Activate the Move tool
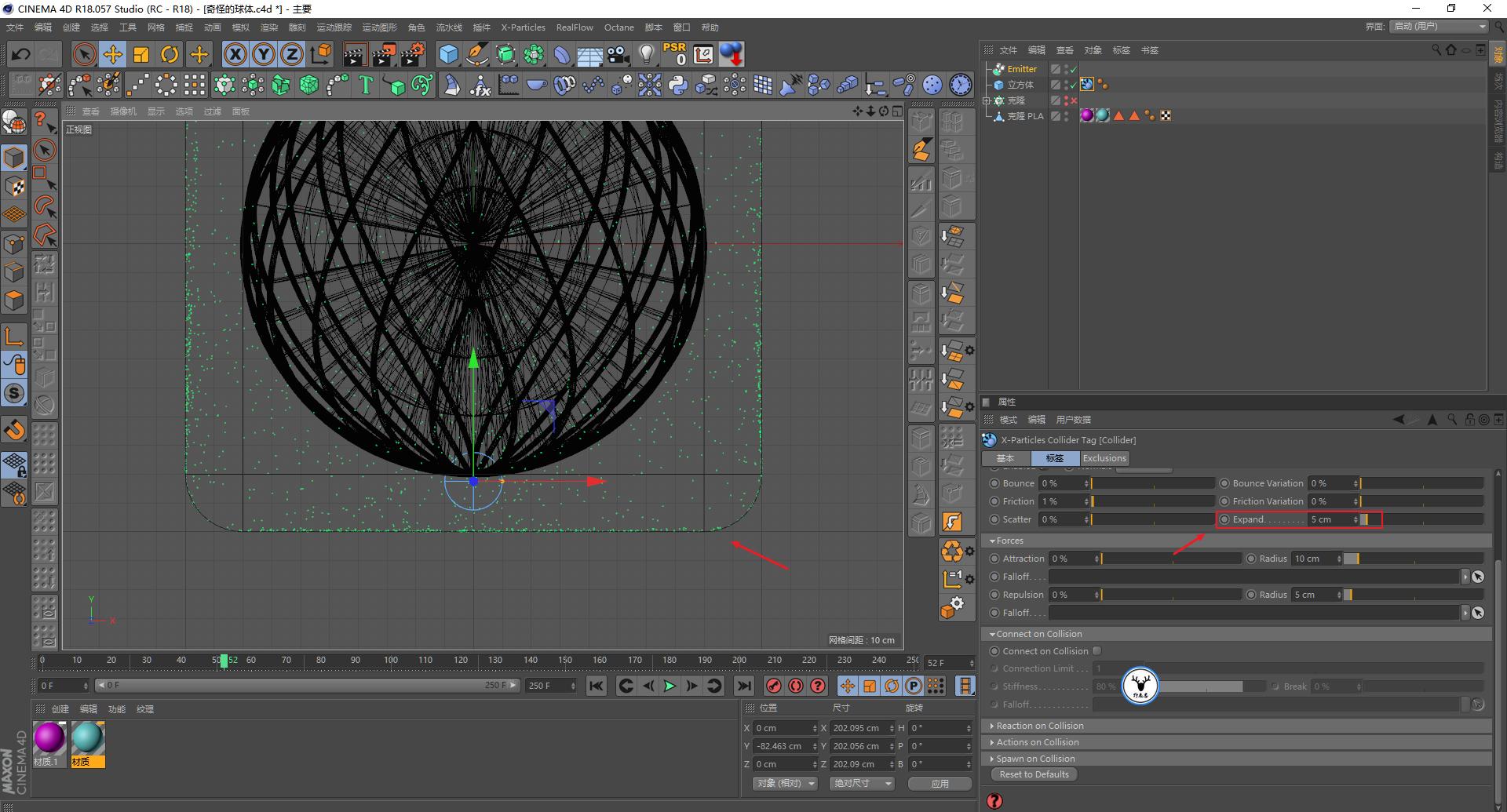This screenshot has height=812, width=1507. (x=112, y=53)
